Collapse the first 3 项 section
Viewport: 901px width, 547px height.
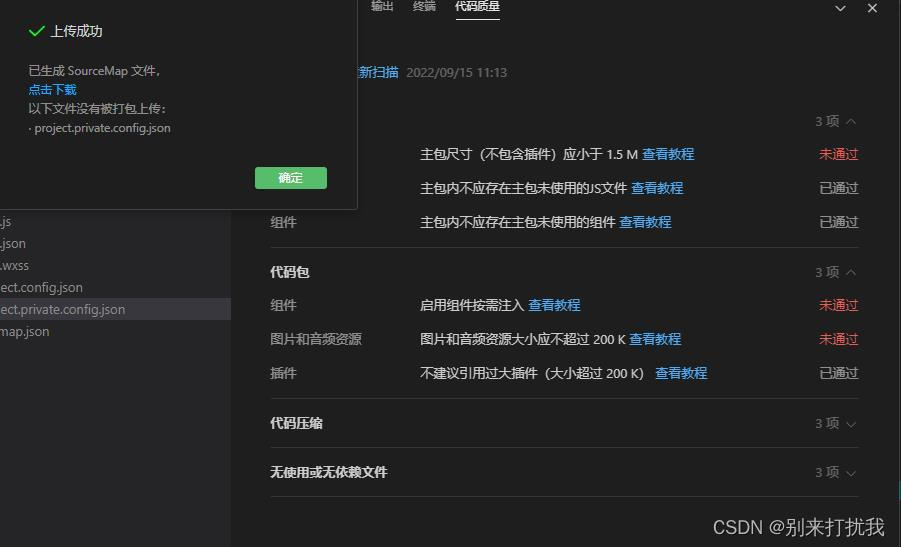tap(851, 121)
